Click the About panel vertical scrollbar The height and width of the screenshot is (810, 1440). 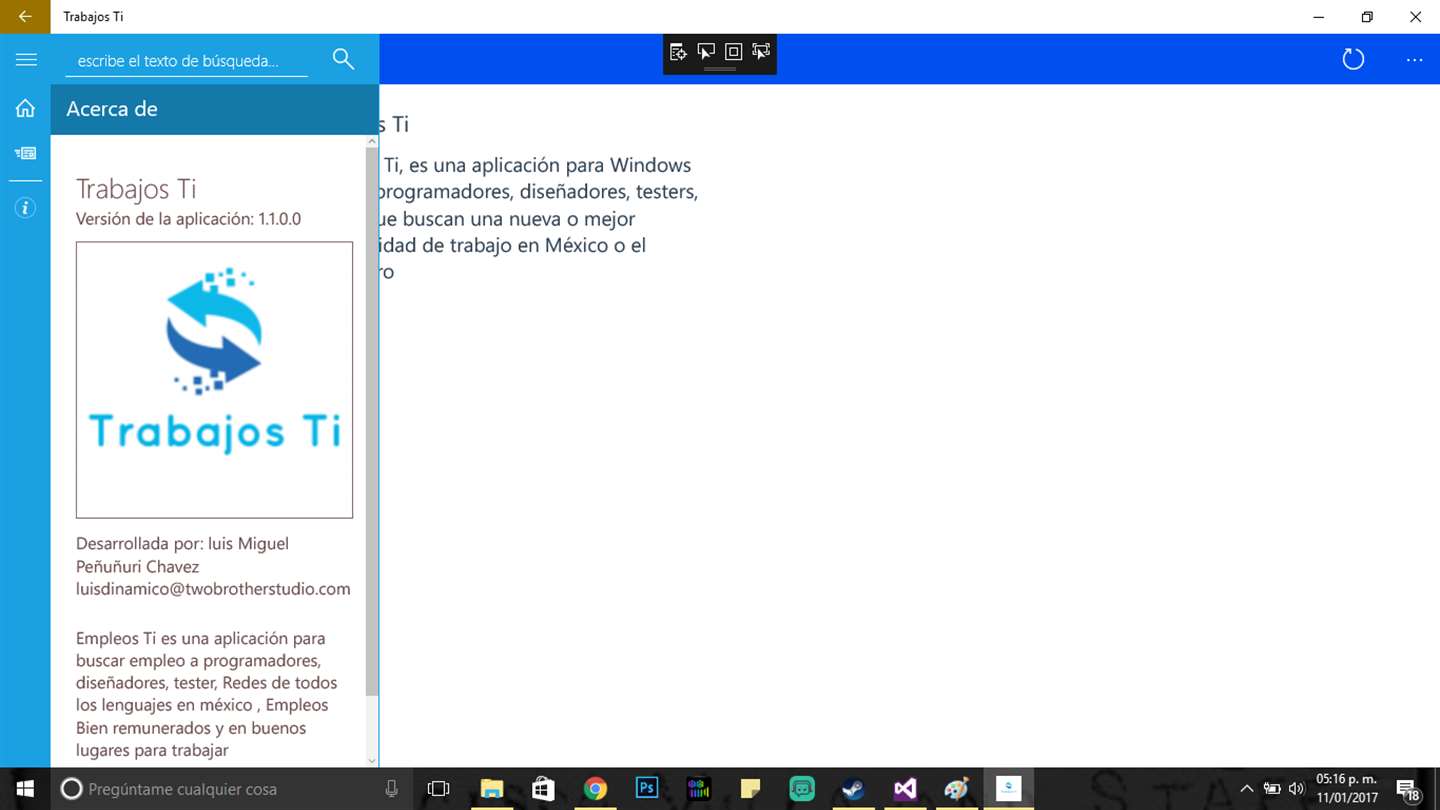point(372,420)
